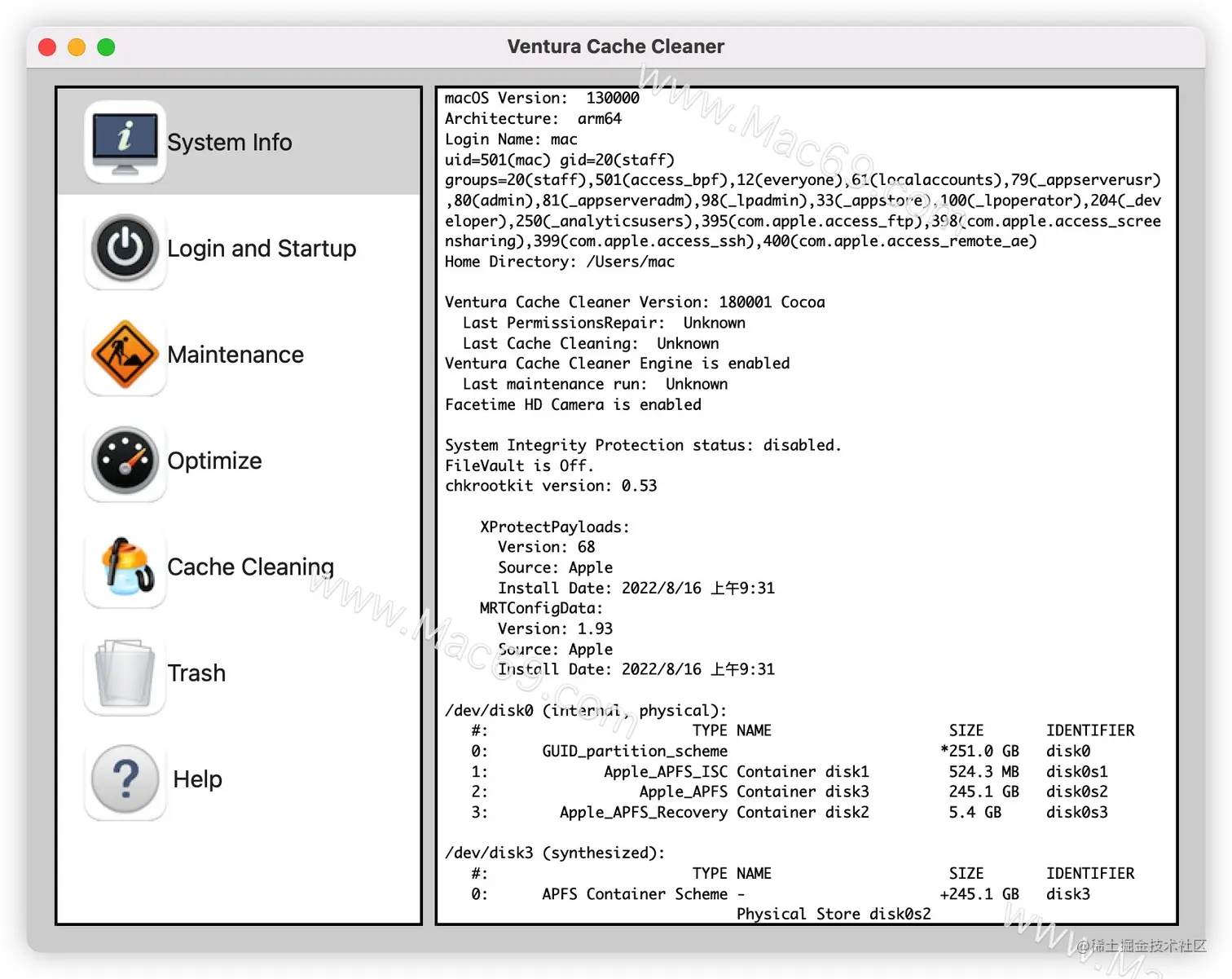
Task: Switch to the Maintenance section
Action: (x=235, y=355)
